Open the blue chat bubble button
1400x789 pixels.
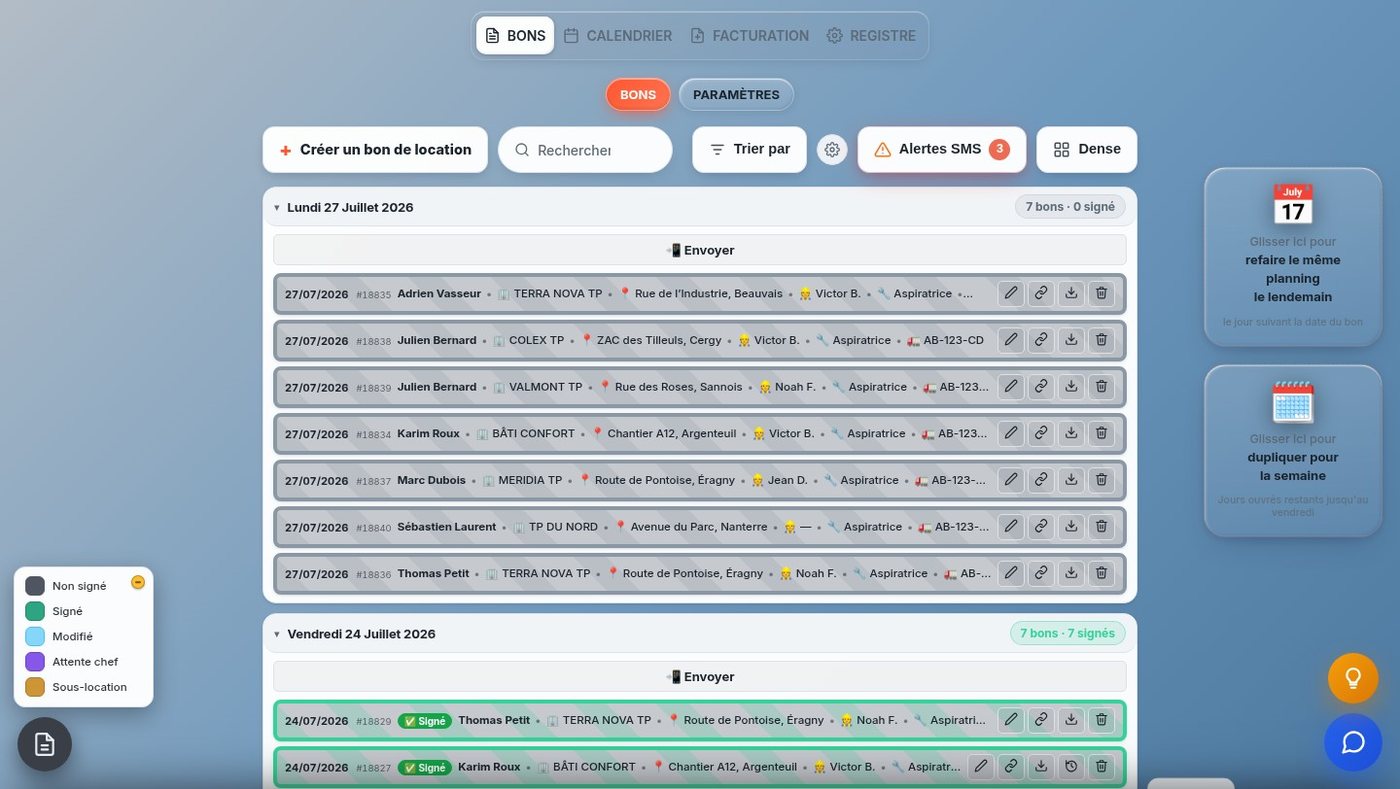click(1353, 743)
